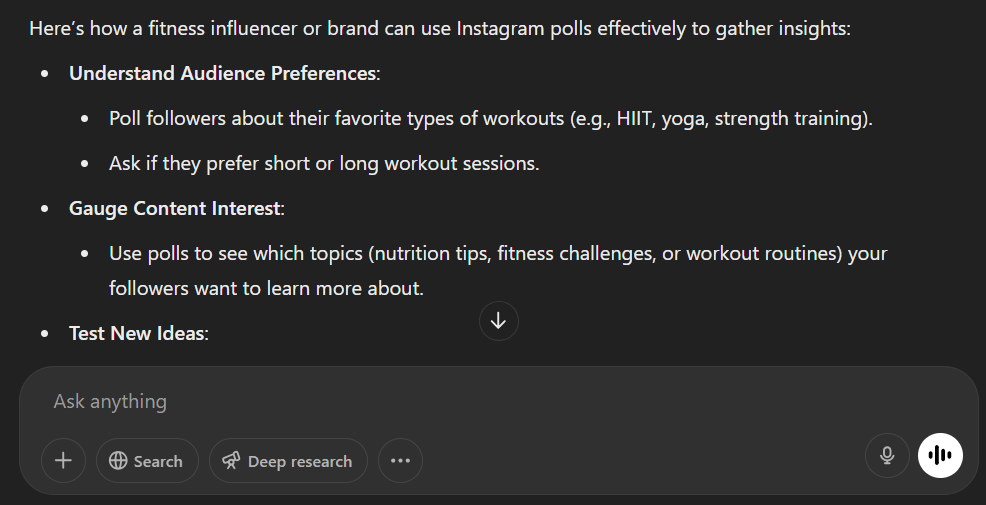Open the three-dot more tools menu
The image size is (986, 505).
[x=401, y=461]
